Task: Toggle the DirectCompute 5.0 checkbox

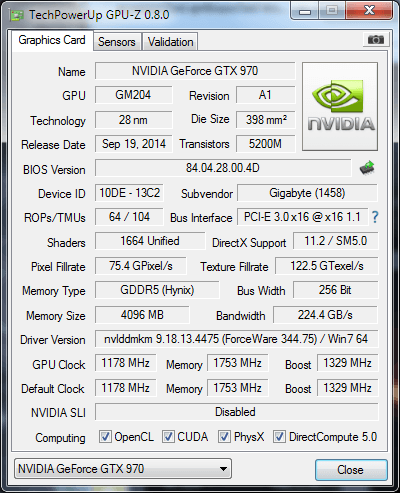Action: [x=279, y=436]
